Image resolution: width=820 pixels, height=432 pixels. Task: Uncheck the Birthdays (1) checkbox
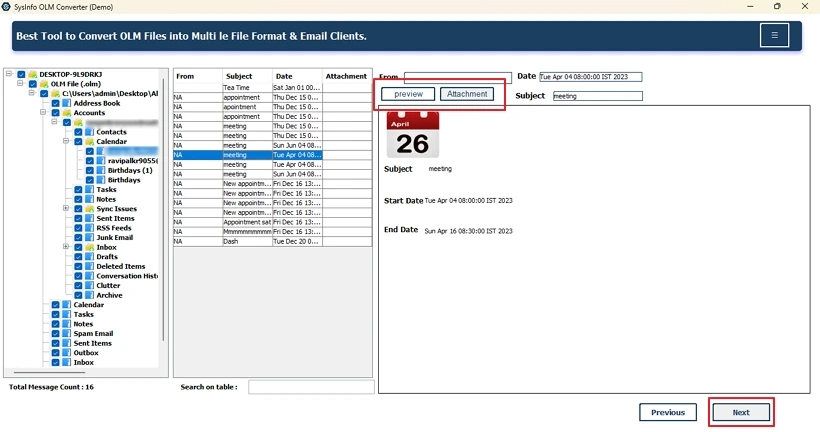pyautogui.click(x=90, y=170)
